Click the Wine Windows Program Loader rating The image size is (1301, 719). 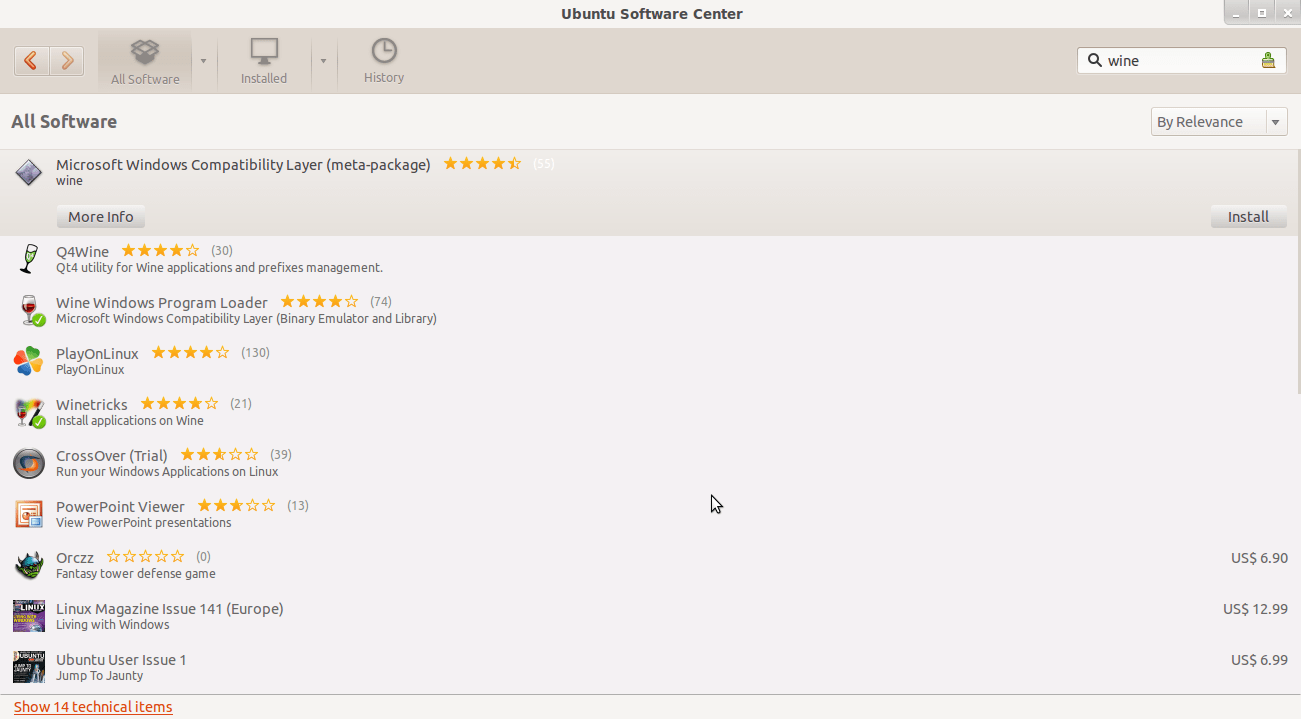319,302
